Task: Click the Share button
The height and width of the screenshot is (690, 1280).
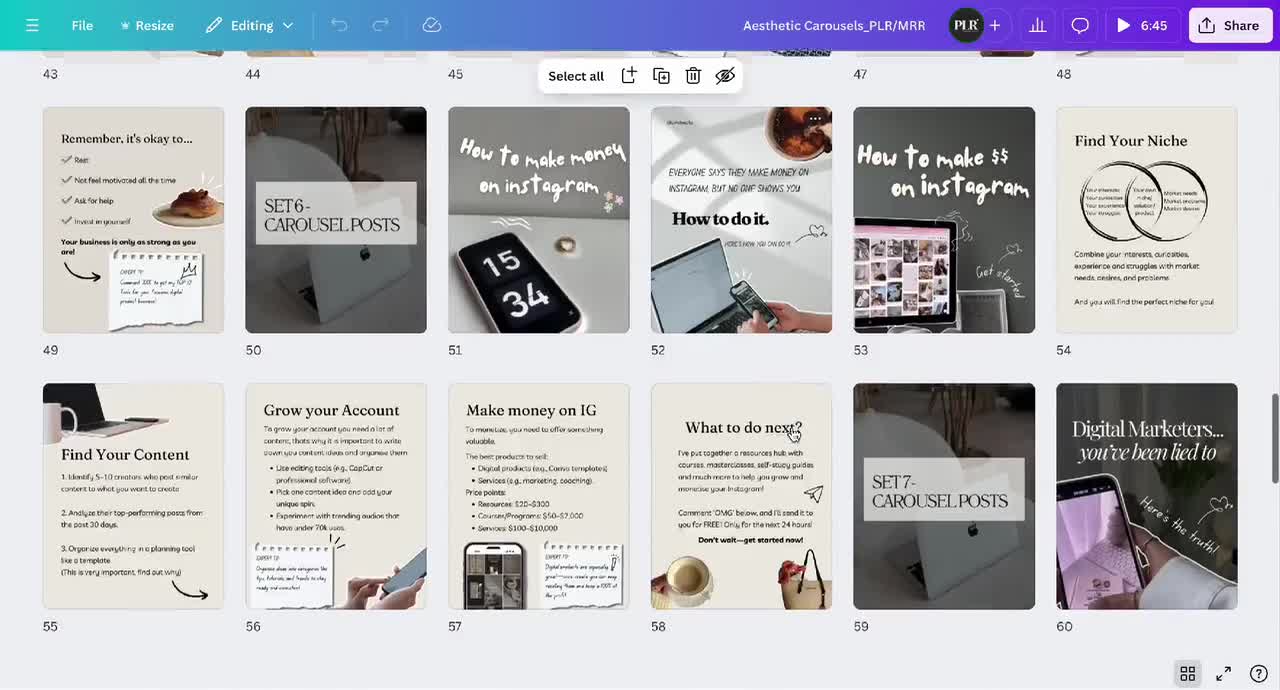Action: pos(1231,25)
